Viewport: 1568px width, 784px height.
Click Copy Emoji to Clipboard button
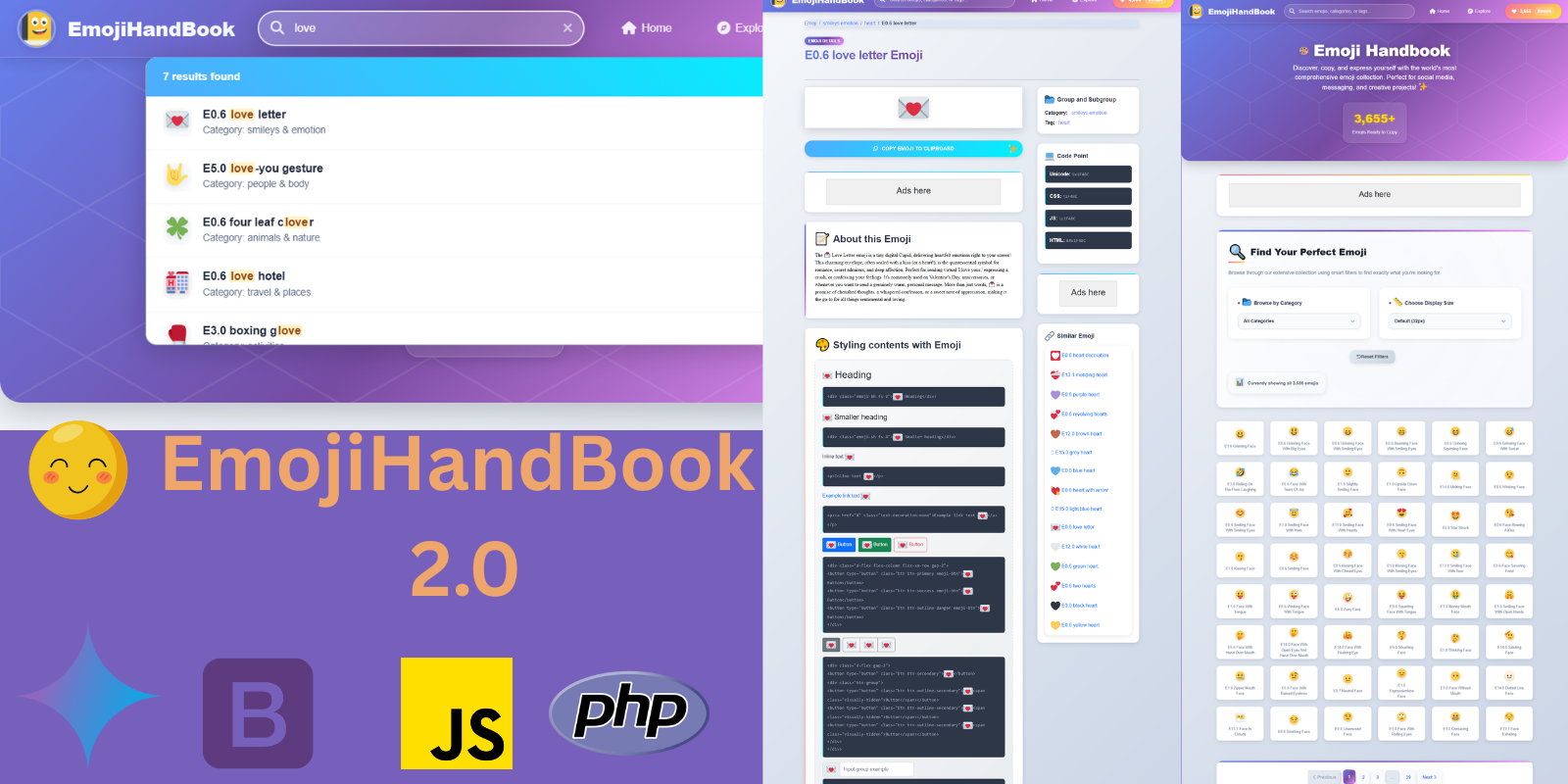912,149
